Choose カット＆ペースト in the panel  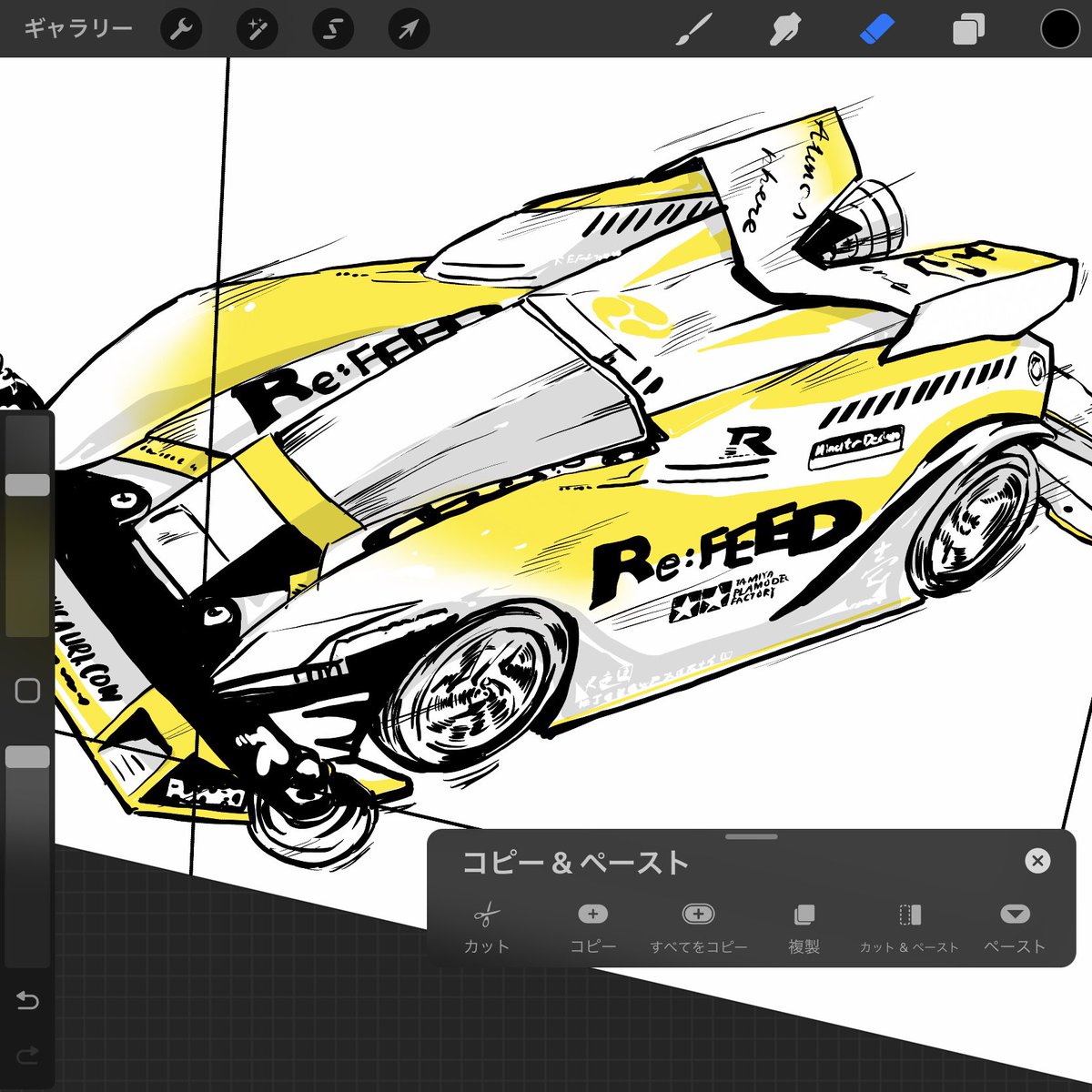909,928
